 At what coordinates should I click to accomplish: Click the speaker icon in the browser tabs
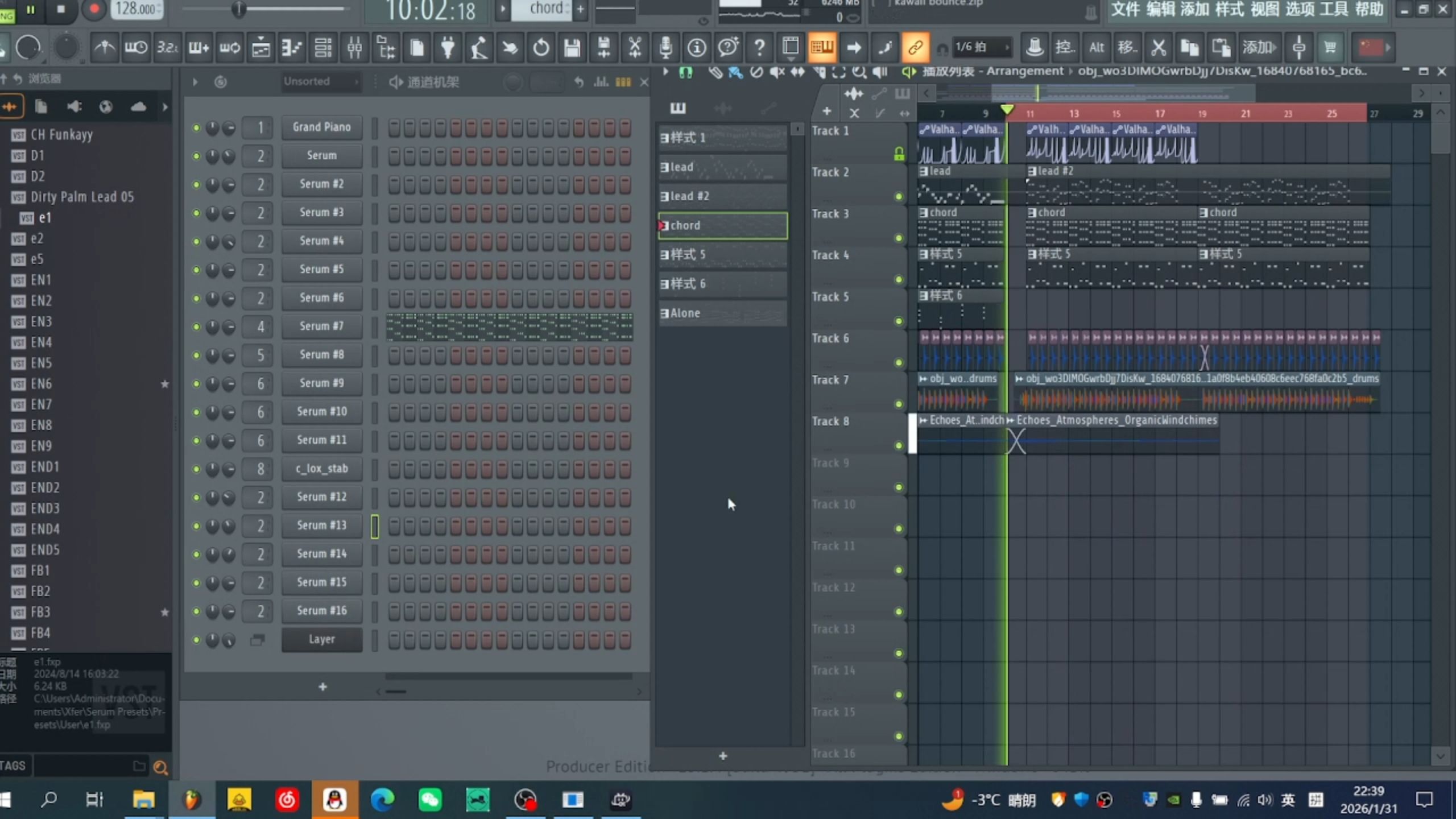coord(74,107)
